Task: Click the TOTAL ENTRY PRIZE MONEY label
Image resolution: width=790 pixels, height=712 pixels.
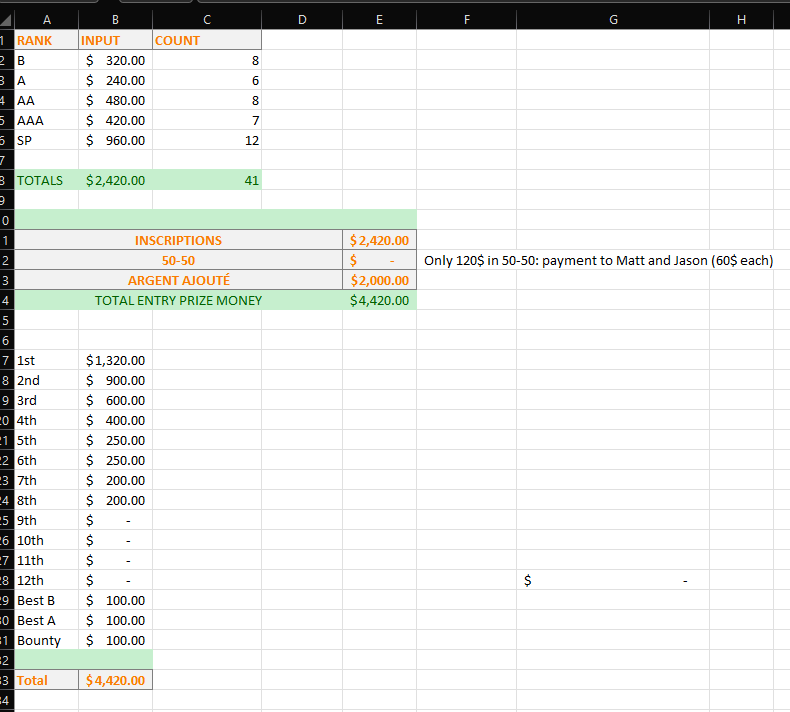Action: click(178, 301)
